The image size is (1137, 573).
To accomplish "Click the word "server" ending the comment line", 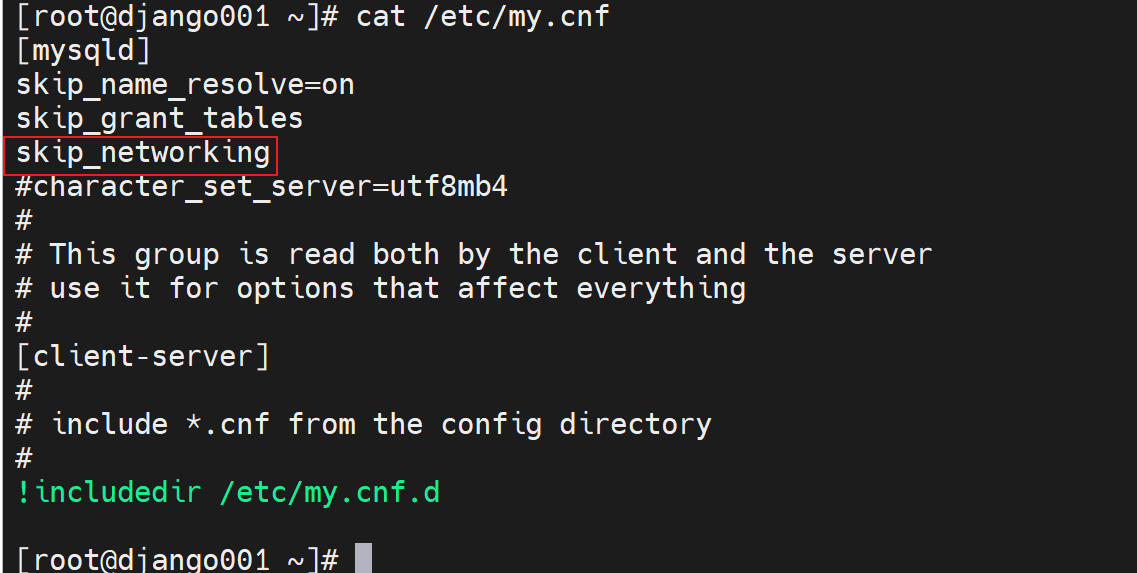I will [880, 254].
